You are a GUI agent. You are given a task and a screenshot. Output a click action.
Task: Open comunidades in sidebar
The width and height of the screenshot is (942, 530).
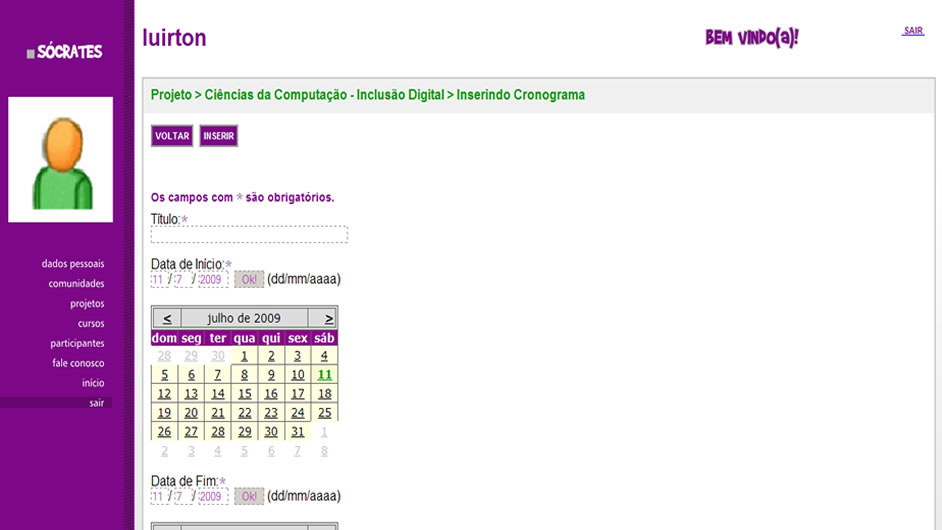point(76,284)
